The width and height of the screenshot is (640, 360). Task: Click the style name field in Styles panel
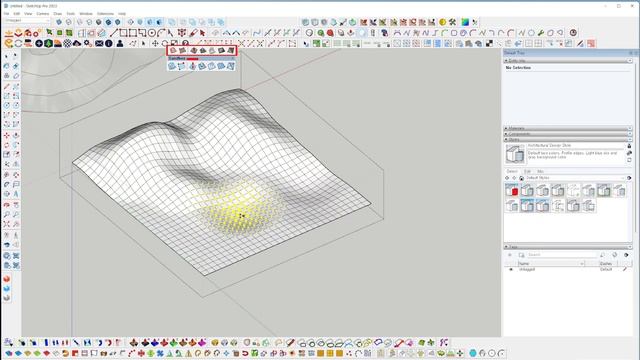tap(576, 145)
